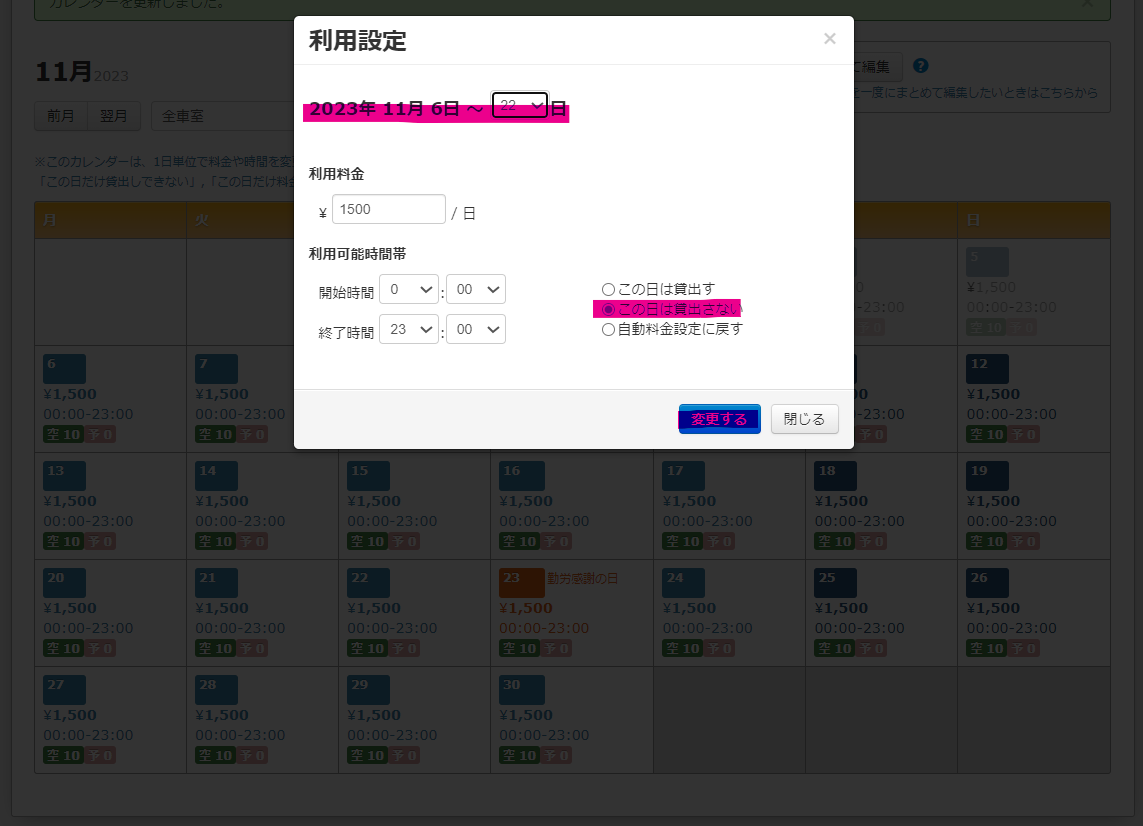Click day 24 in the calendar

684,583
